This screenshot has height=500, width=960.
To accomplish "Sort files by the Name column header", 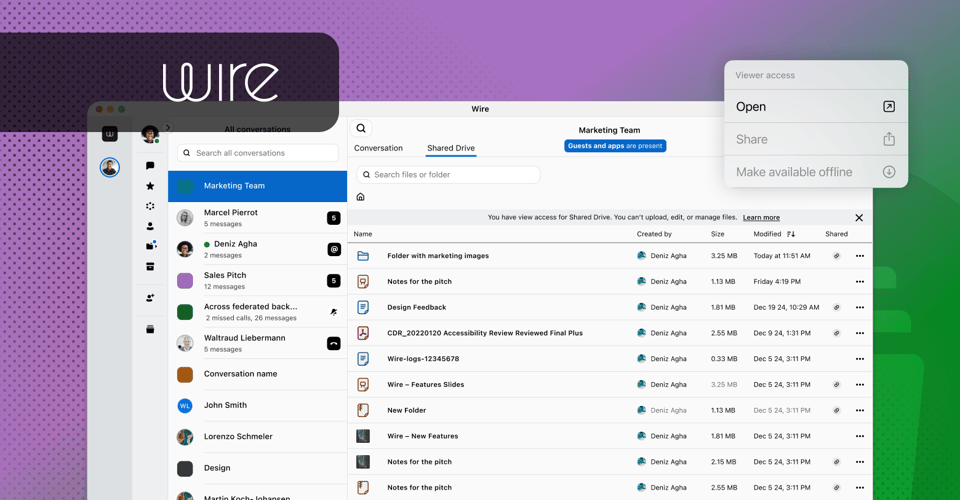I will pos(362,234).
